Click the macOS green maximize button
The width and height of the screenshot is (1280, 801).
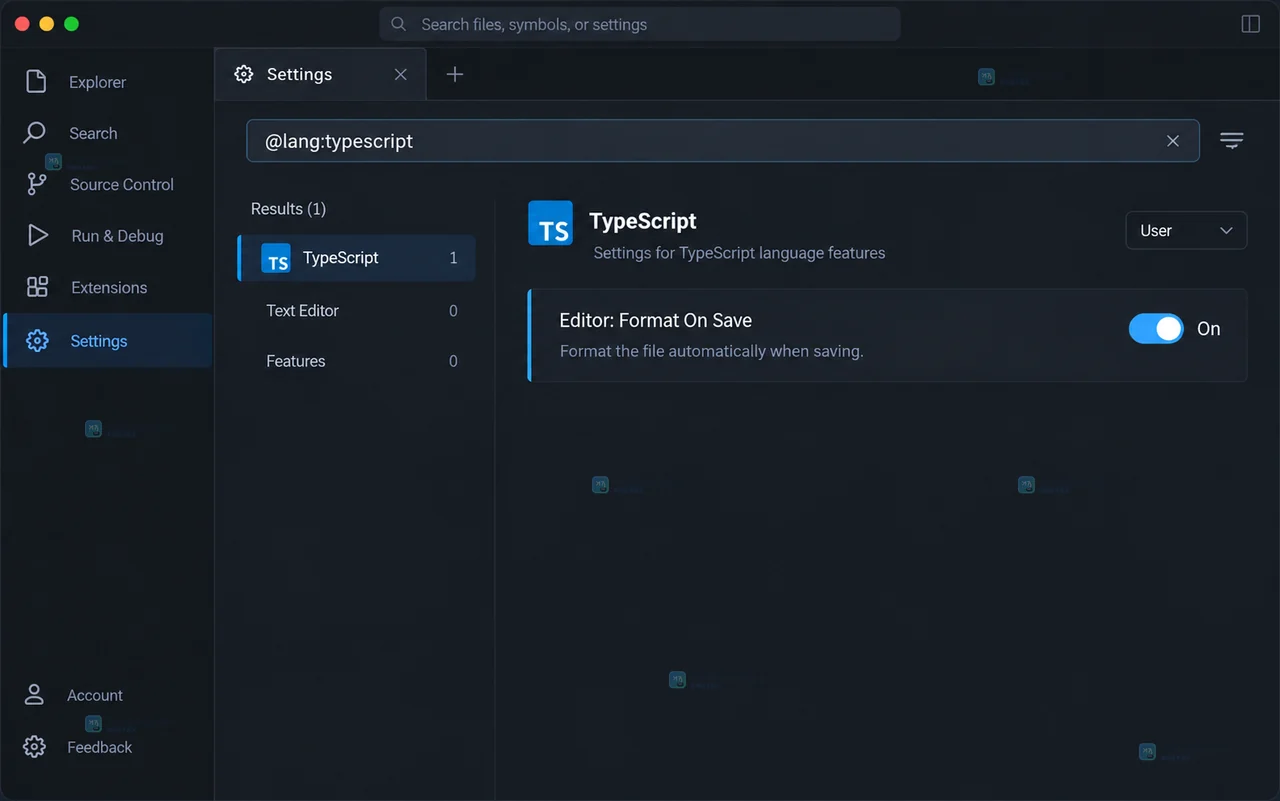(71, 24)
